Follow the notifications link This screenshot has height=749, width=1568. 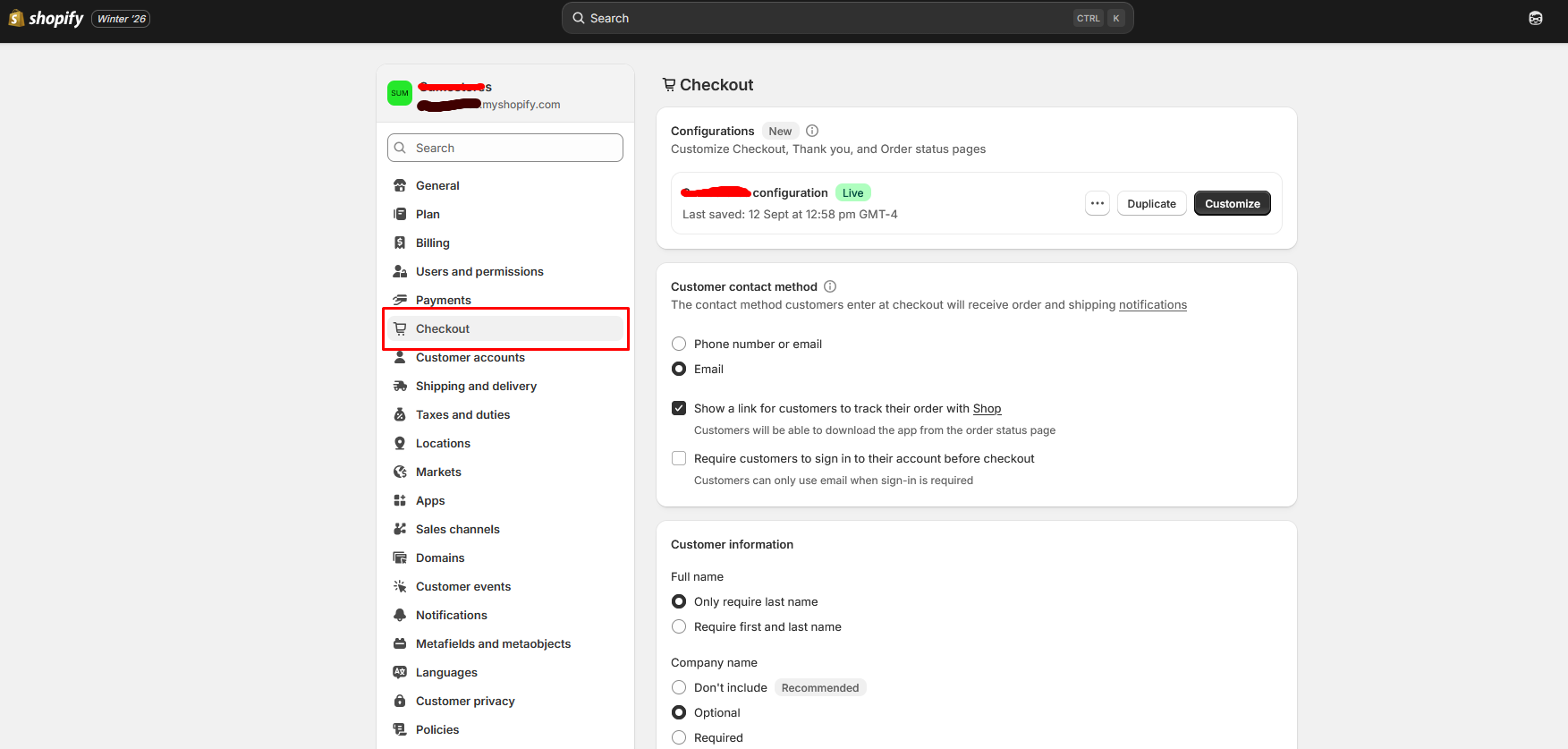tap(1153, 305)
